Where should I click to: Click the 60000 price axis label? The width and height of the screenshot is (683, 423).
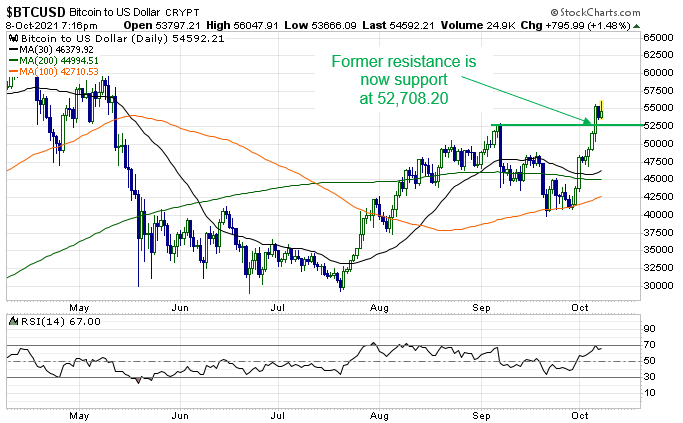point(658,73)
